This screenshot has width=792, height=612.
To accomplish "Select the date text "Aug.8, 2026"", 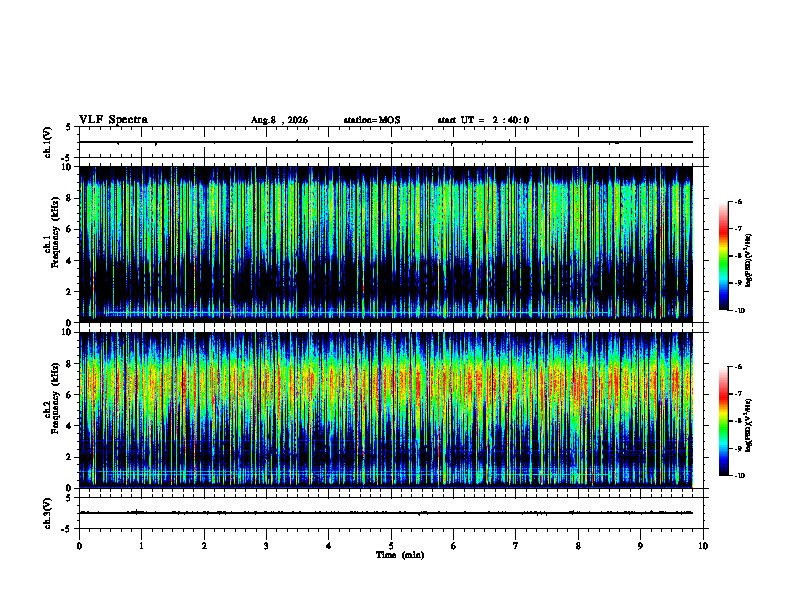I will [x=279, y=120].
